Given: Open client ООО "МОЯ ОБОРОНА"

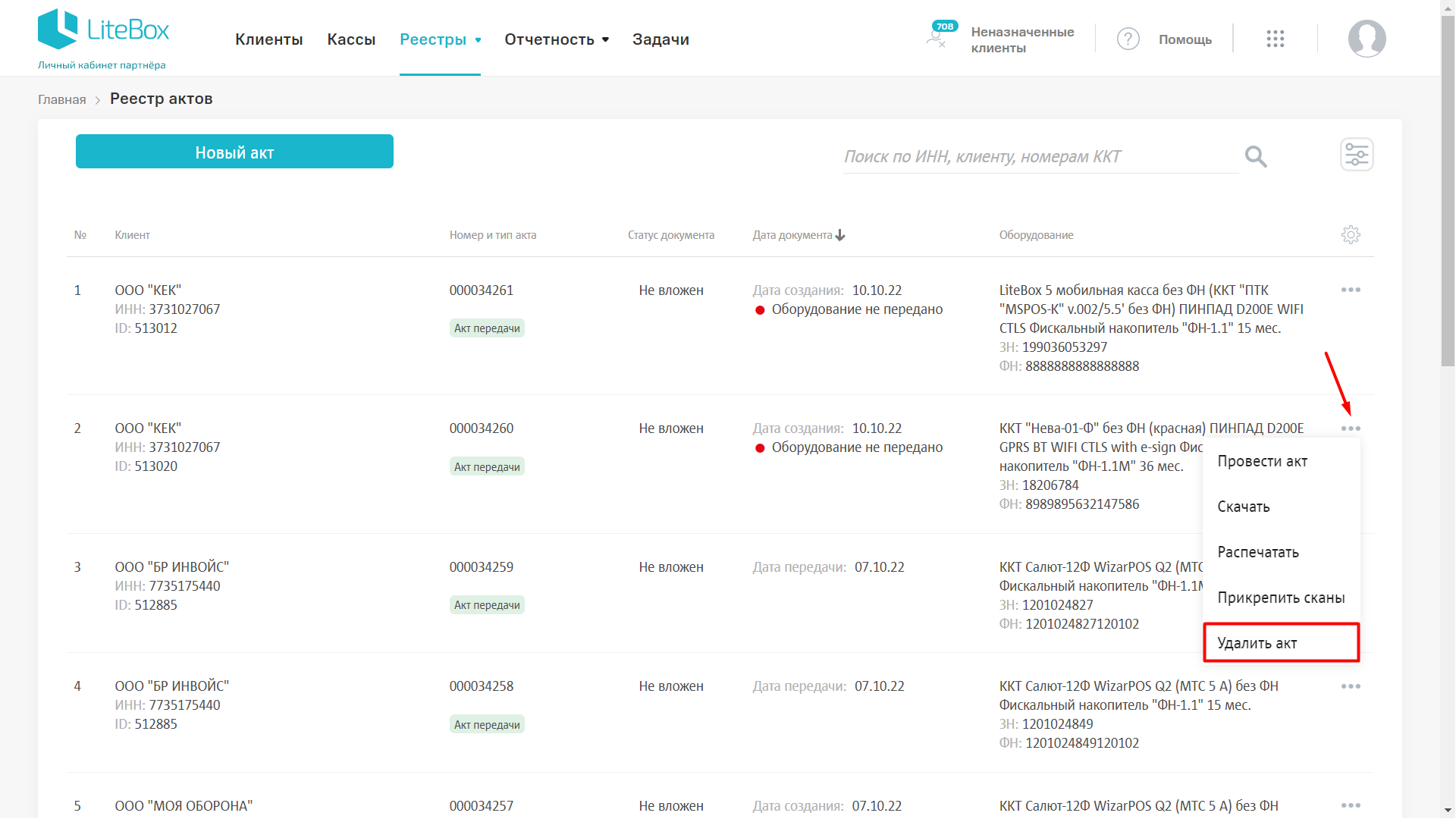Looking at the screenshot, I should 184,805.
